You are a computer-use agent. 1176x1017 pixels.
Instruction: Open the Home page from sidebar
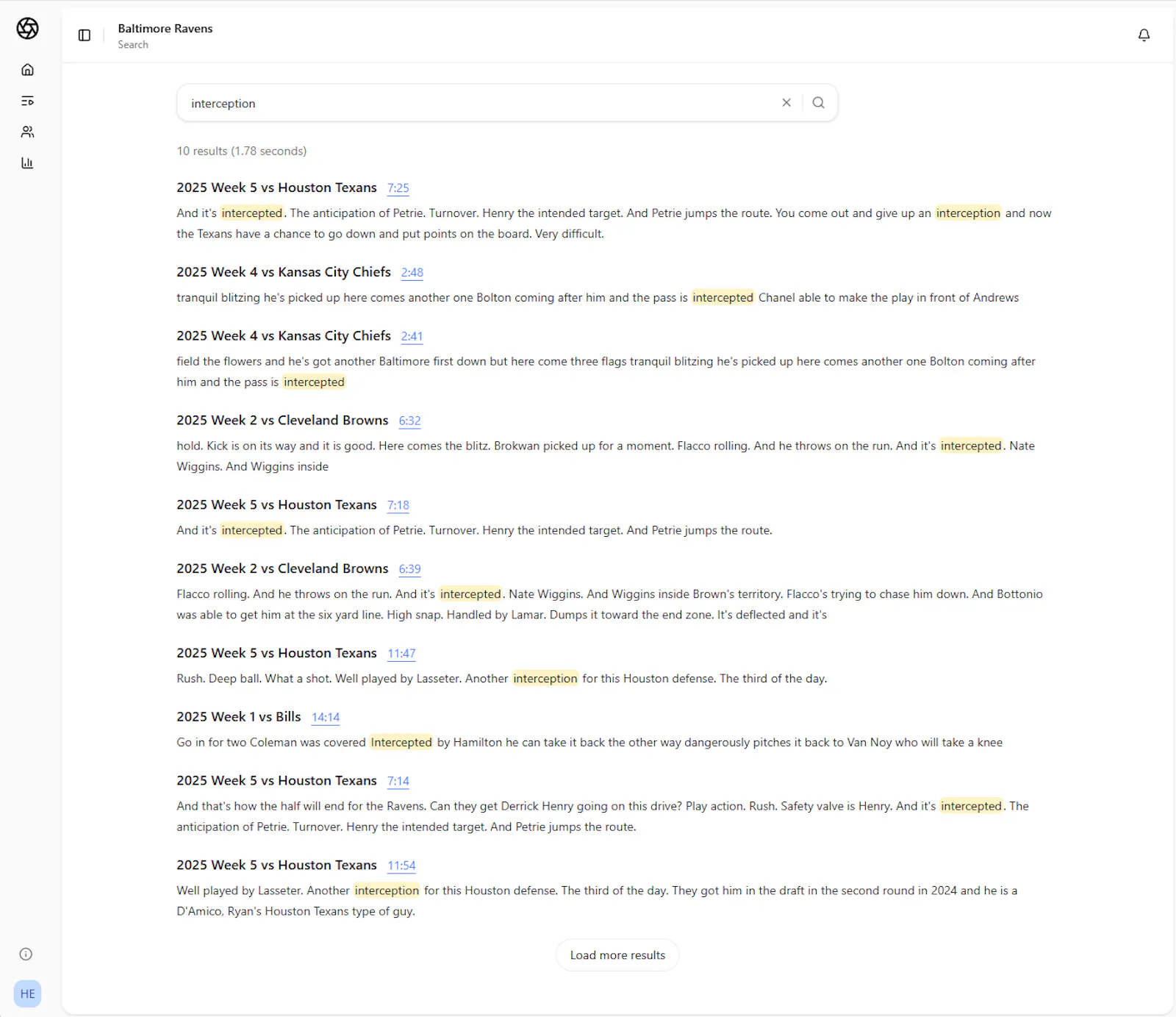click(27, 70)
